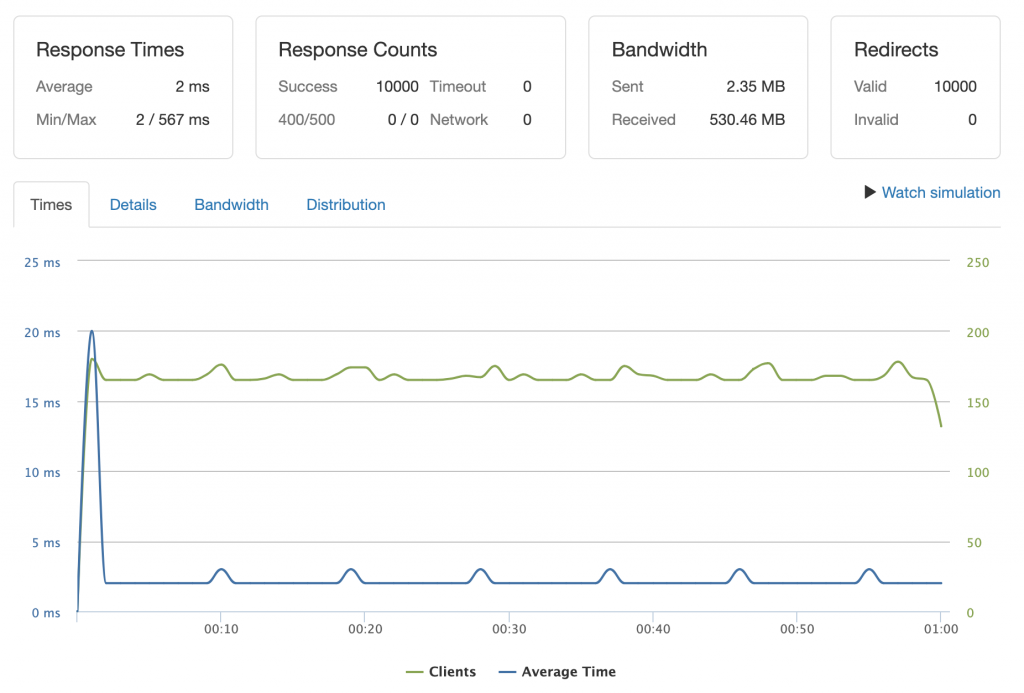Toggle the Clients legend entry
1024x693 pixels.
click(441, 671)
